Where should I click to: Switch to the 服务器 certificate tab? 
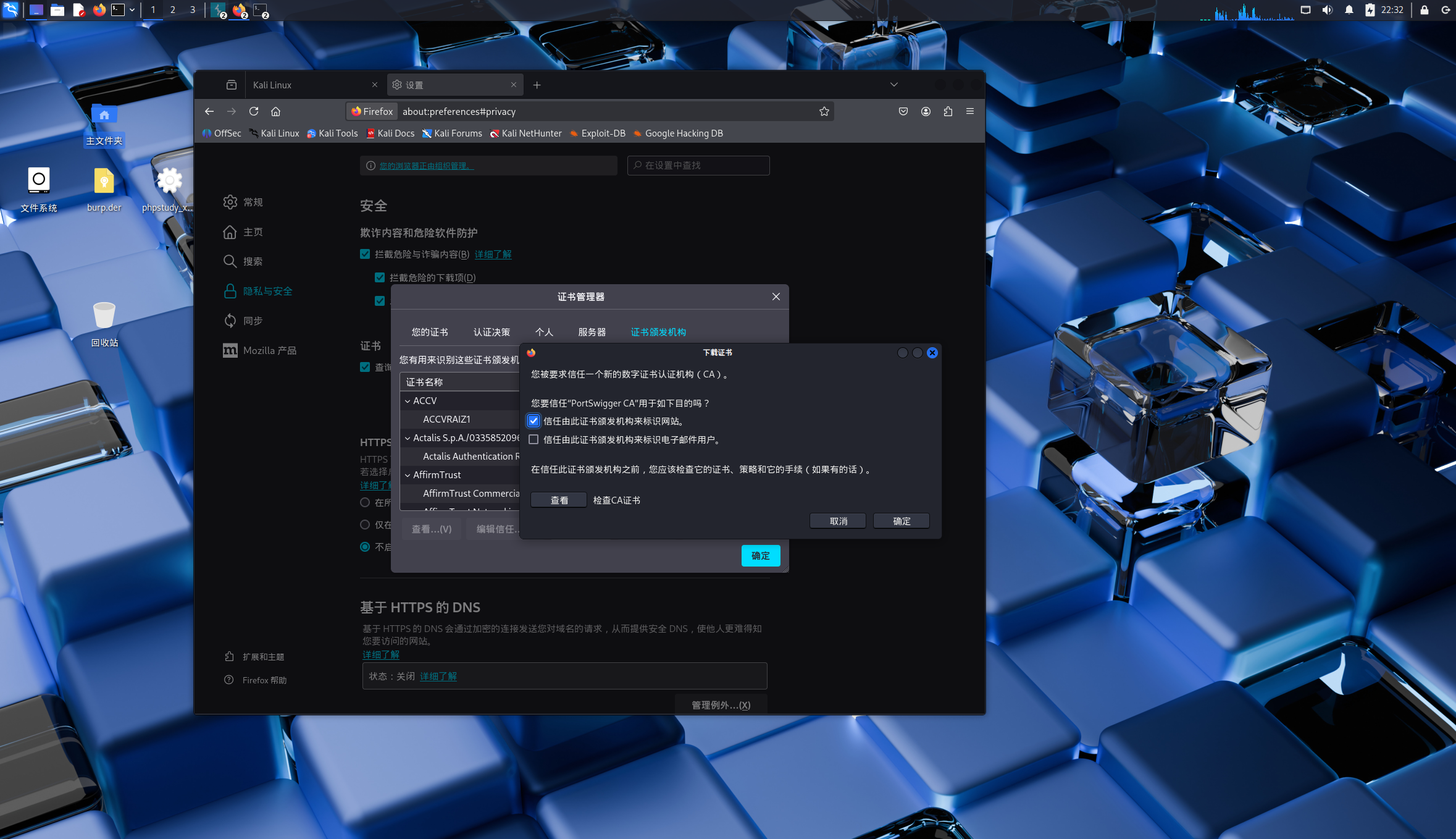592,332
